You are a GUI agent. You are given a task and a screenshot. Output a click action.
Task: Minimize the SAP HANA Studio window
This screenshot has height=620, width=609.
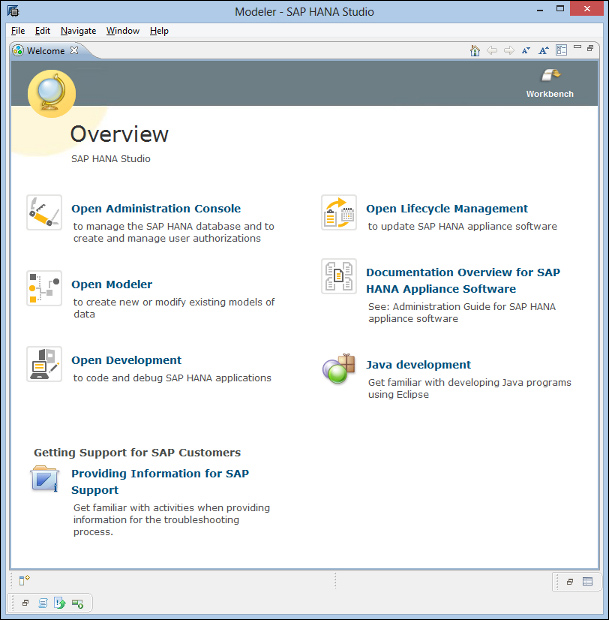point(541,10)
